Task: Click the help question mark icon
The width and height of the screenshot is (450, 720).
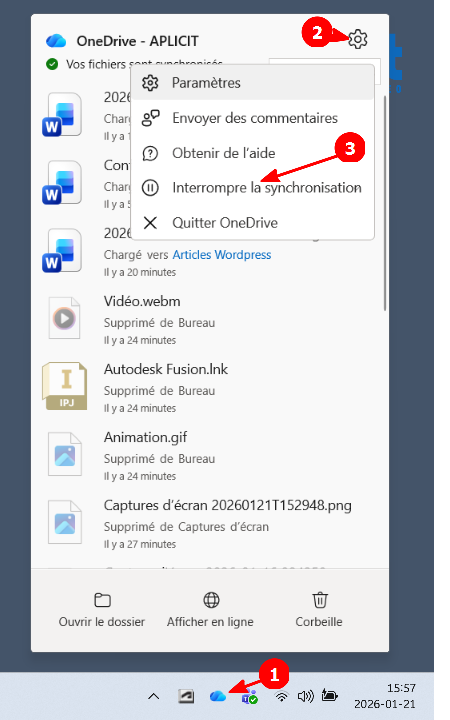Action: tap(150, 153)
